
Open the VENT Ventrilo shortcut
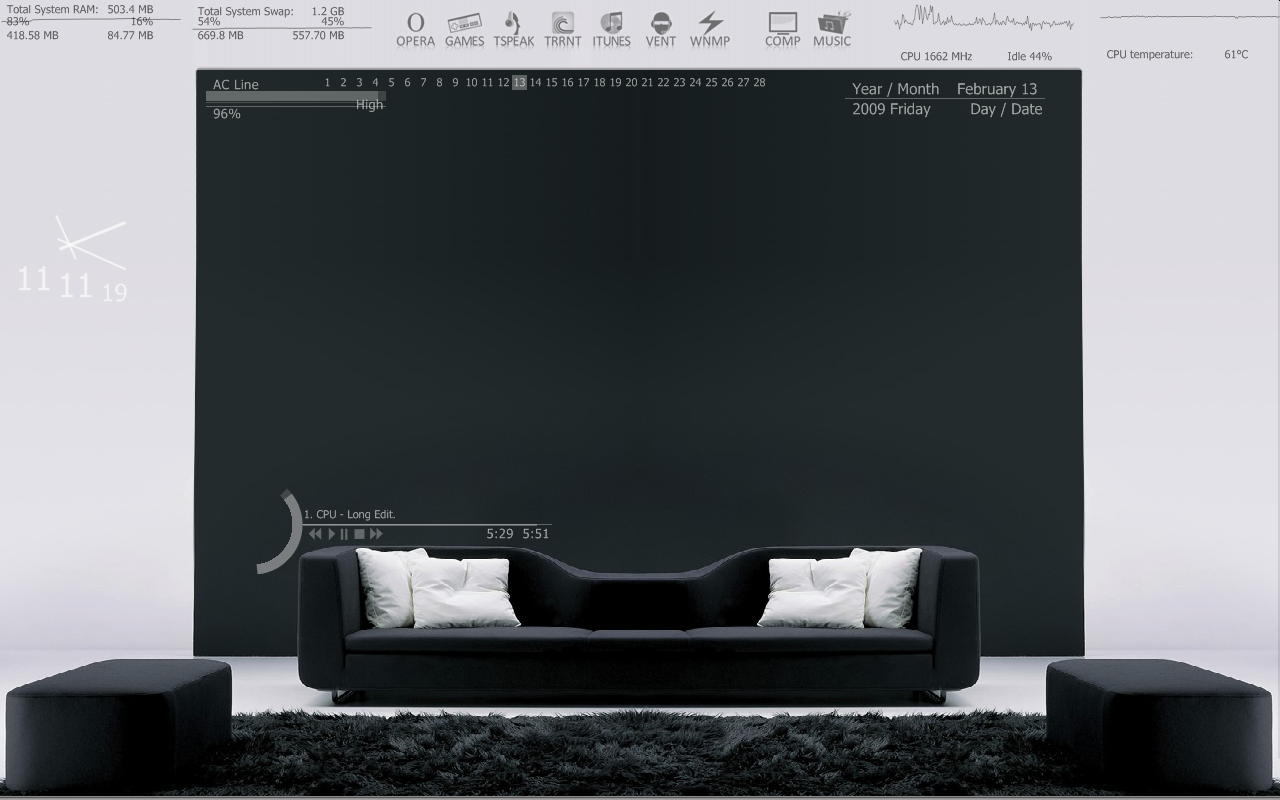pos(660,28)
